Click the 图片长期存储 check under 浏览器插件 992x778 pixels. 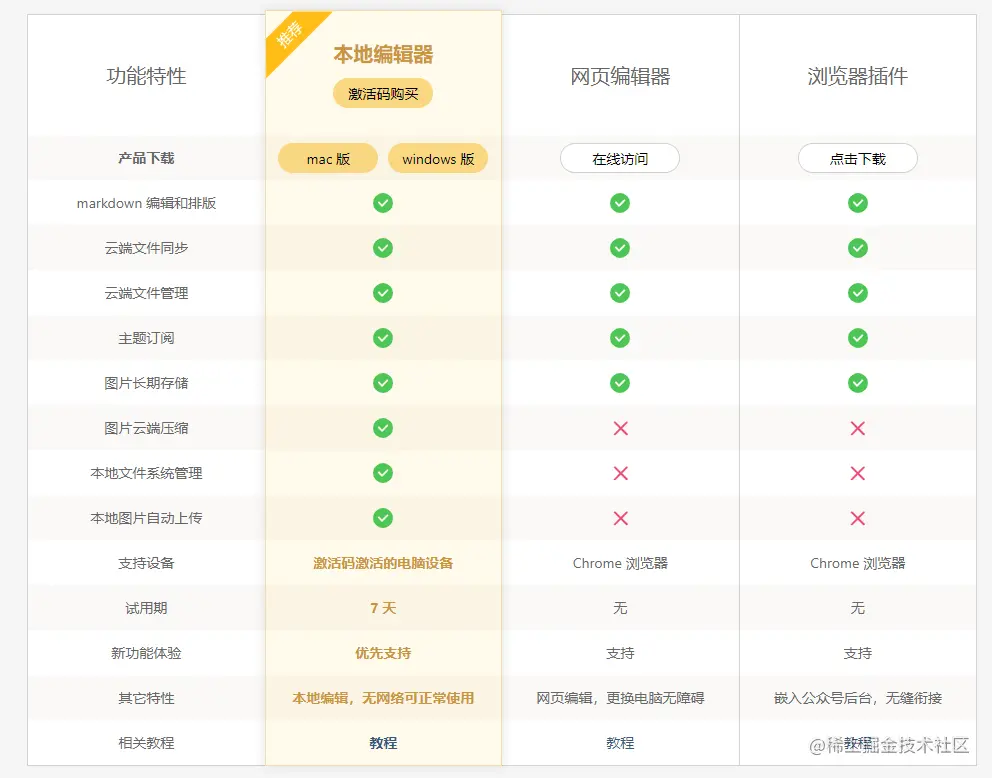click(x=858, y=383)
